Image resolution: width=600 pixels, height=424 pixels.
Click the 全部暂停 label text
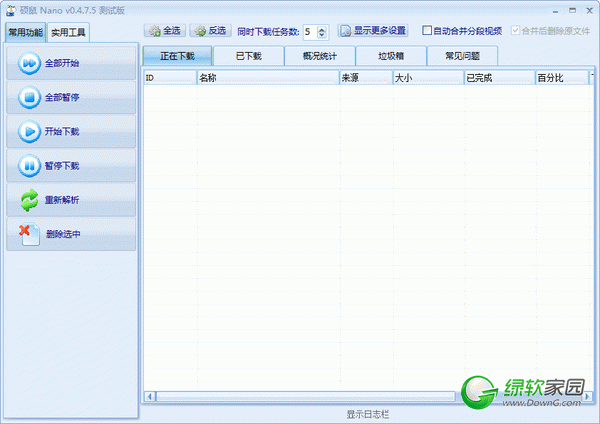pos(62,97)
